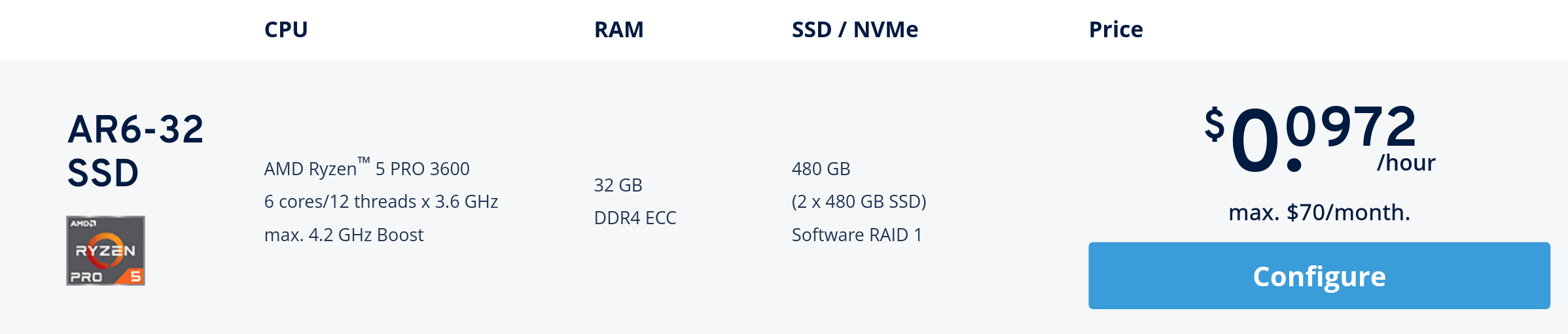Viewport: 1568px width, 334px height.
Task: Click the 6 cores/12 threads specification line
Action: pos(381,201)
